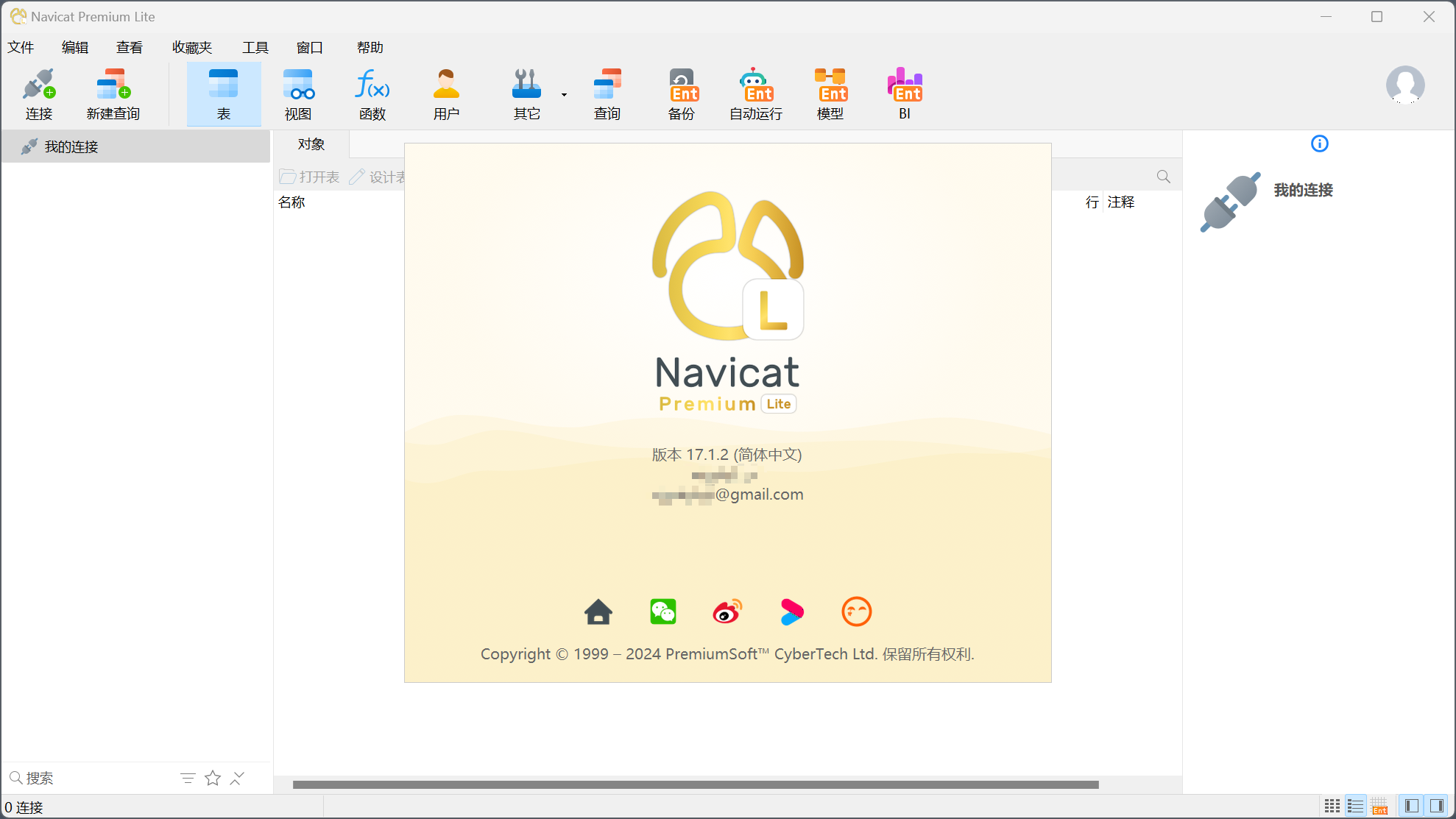Click the WeChat icon in the About dialog

[x=662, y=611]
